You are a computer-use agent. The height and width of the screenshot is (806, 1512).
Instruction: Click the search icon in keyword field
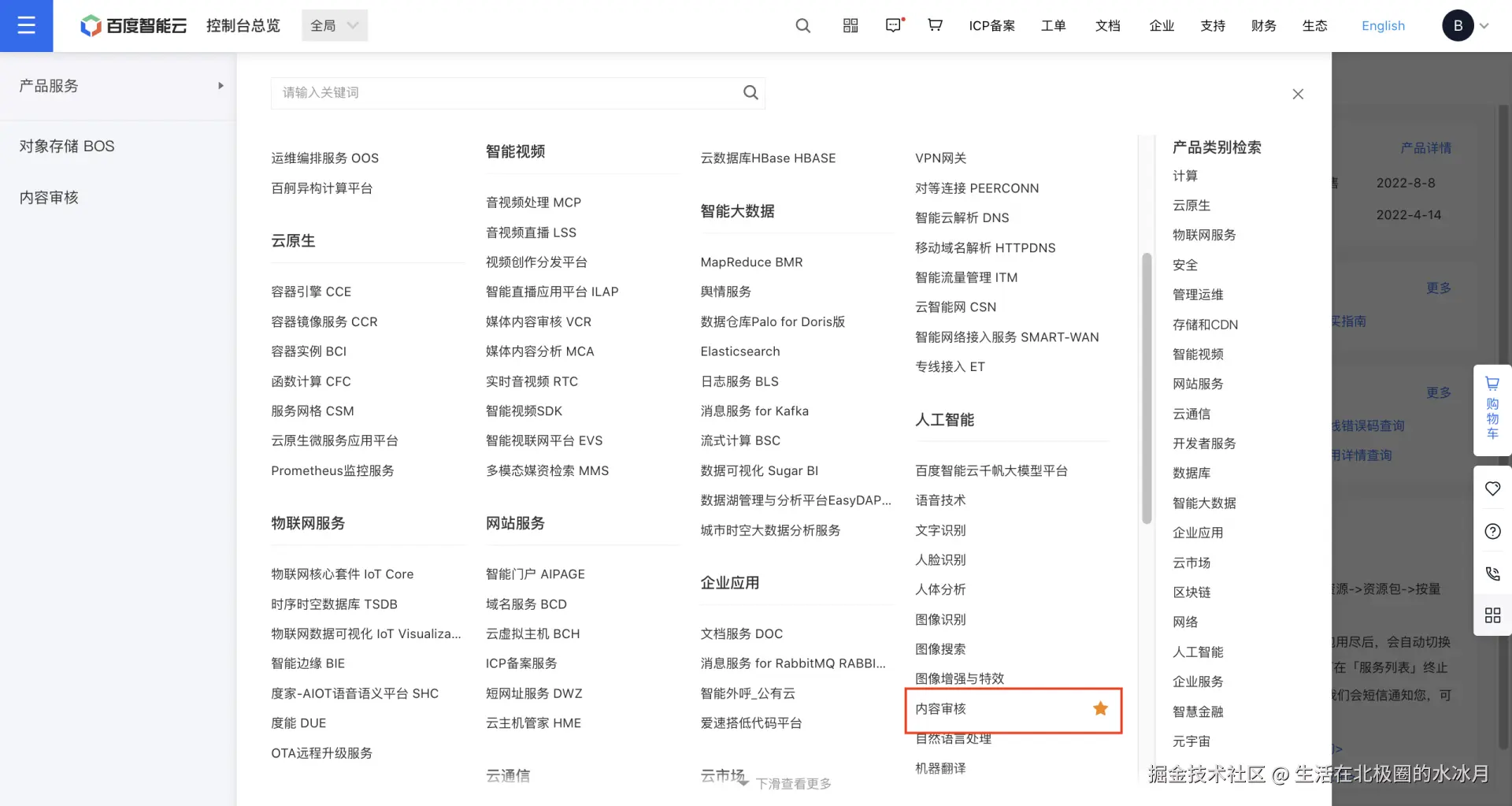[750, 93]
